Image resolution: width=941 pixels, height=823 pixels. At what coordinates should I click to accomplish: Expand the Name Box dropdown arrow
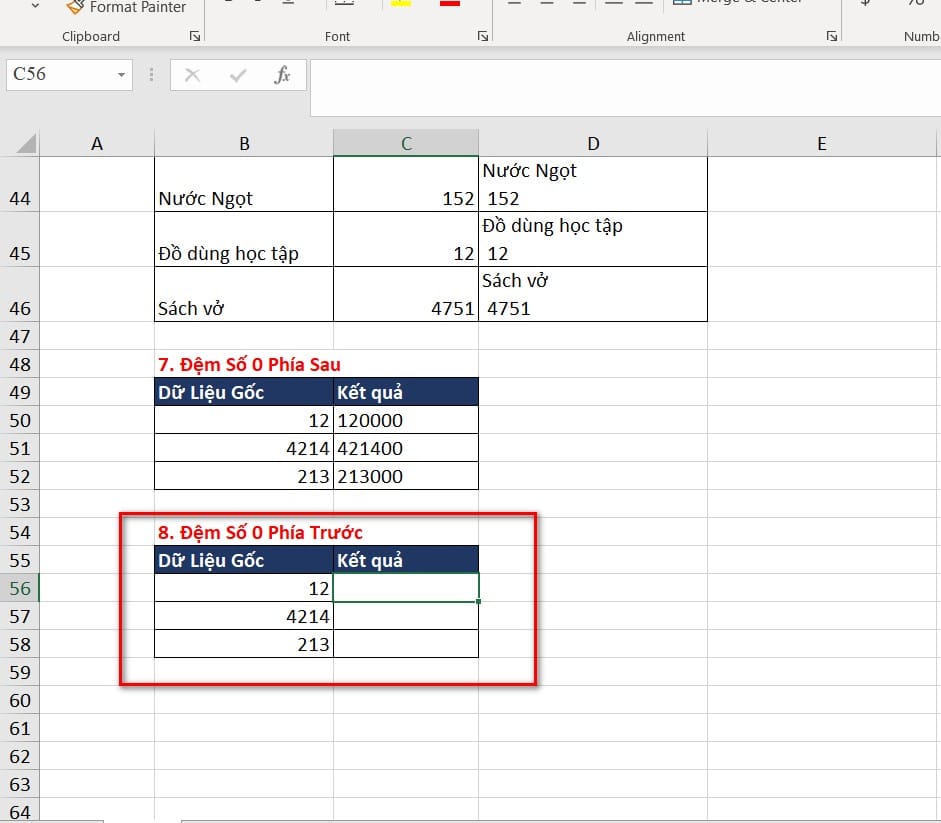tap(121, 75)
